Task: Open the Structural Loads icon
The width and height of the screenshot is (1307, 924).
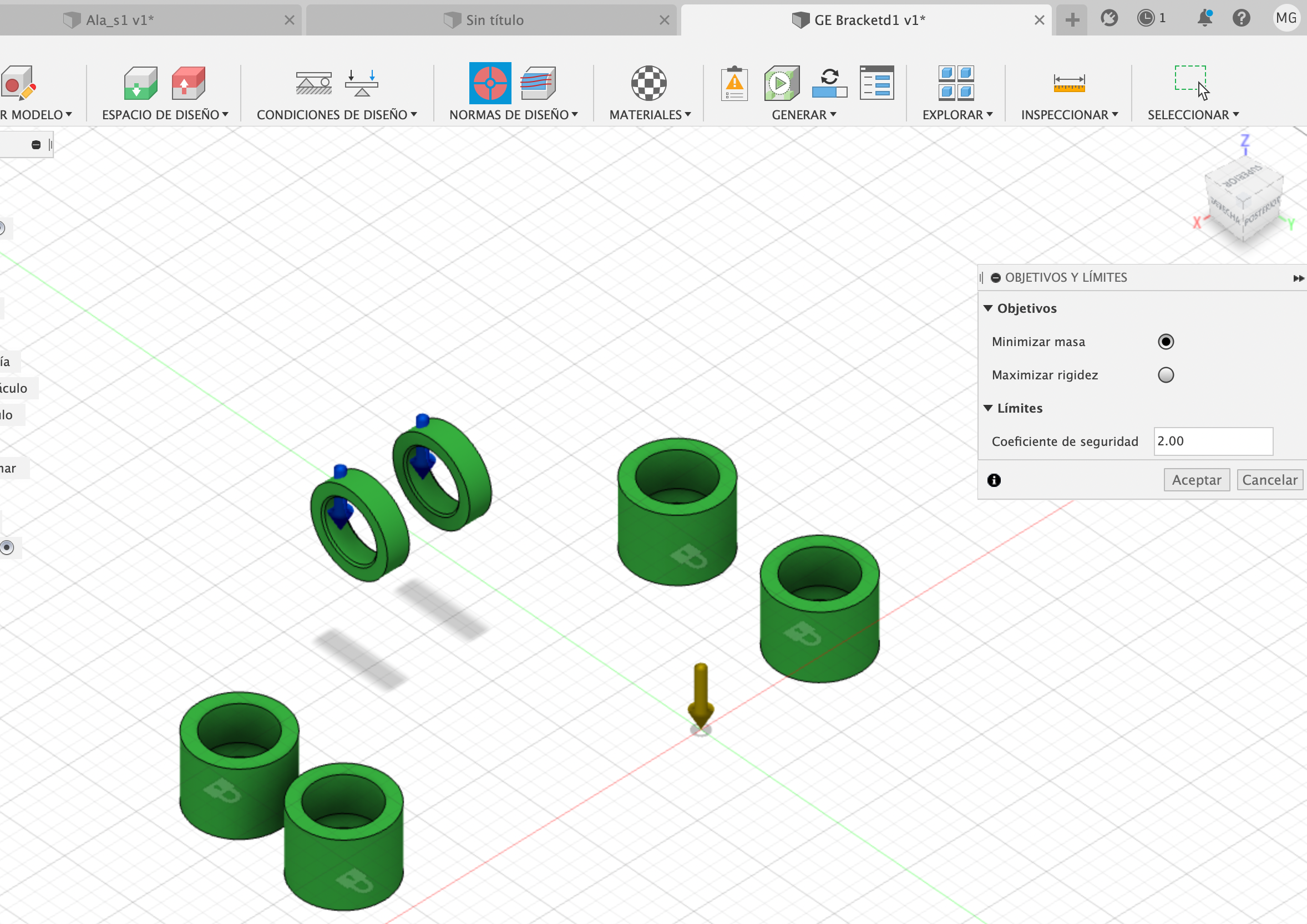Action: point(362,83)
